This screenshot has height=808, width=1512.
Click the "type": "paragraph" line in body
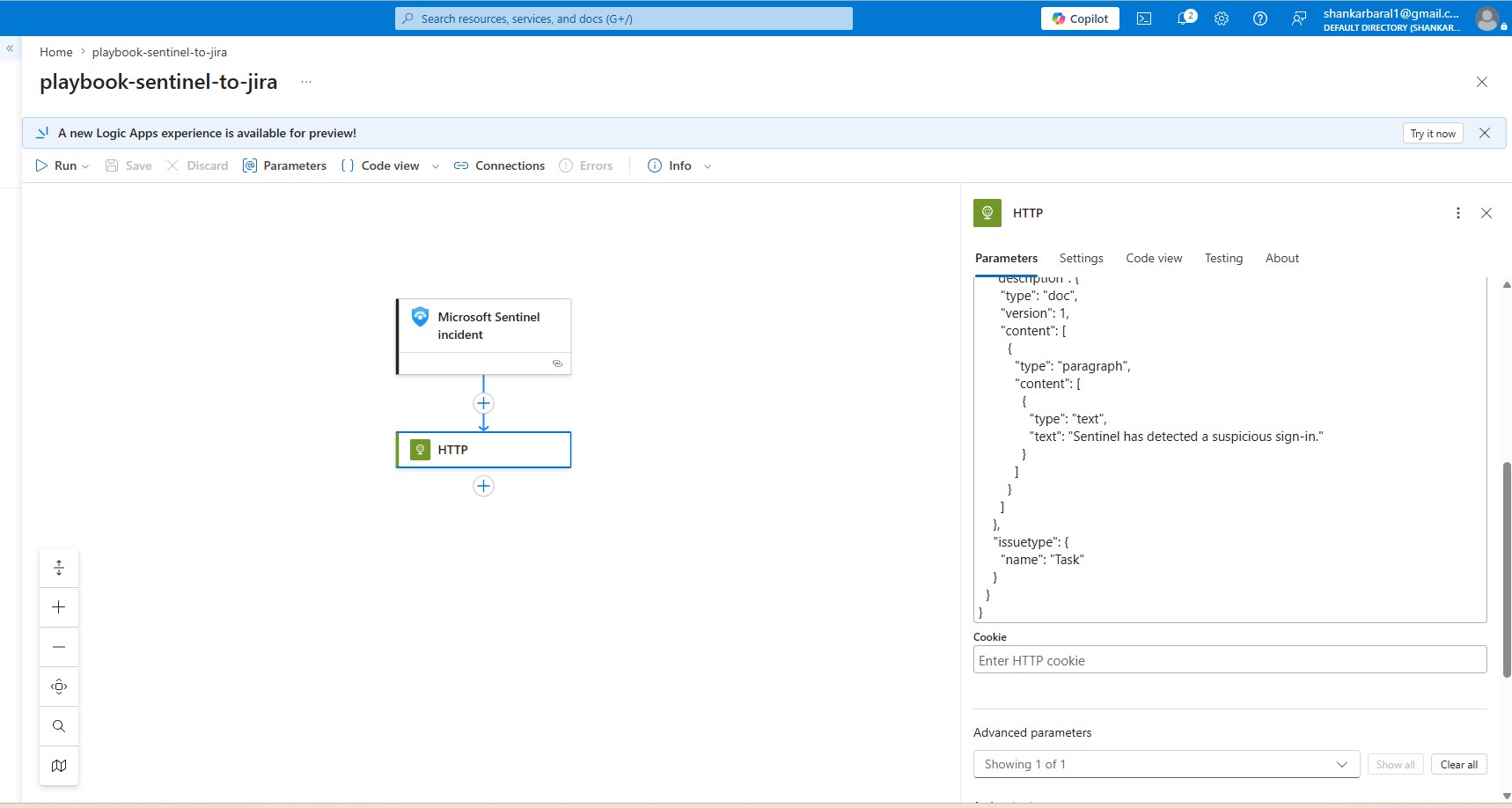[x=1072, y=366]
